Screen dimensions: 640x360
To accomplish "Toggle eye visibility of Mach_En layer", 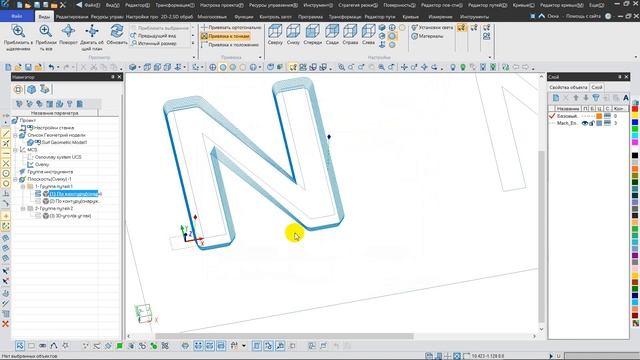I will pos(584,123).
